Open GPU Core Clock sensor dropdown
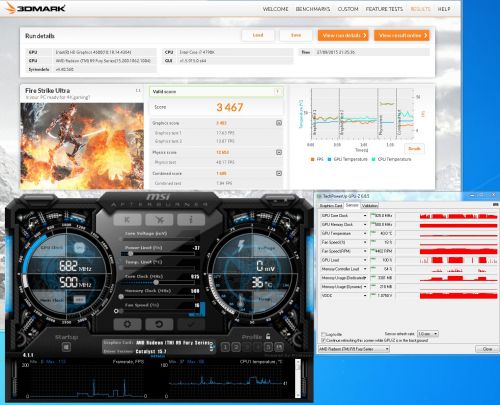This screenshot has width=500, height=405. tap(365, 216)
